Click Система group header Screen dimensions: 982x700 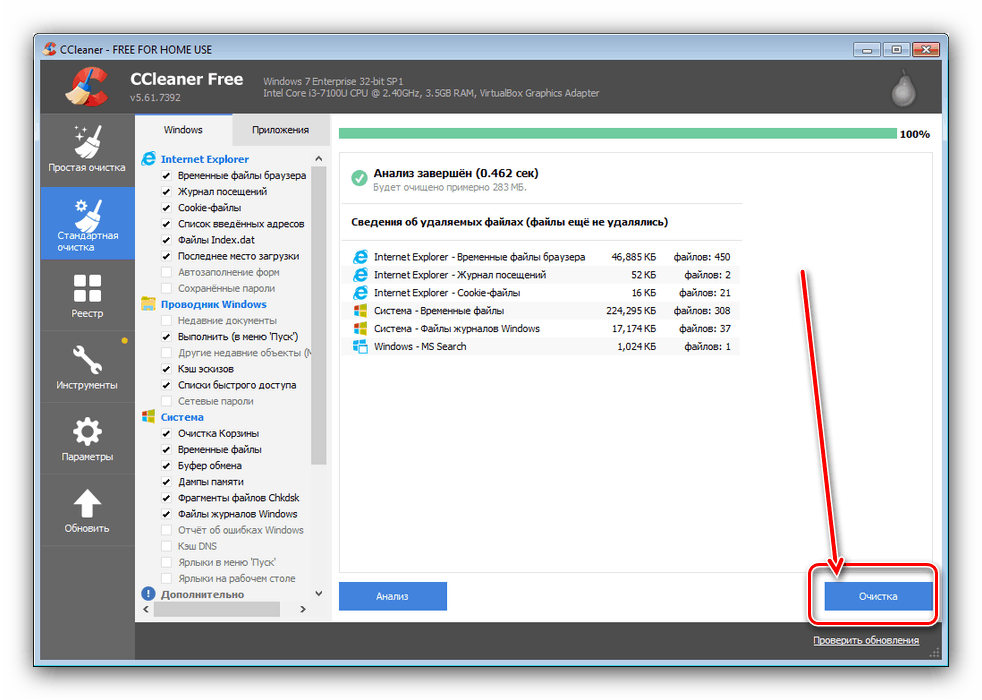click(182, 417)
